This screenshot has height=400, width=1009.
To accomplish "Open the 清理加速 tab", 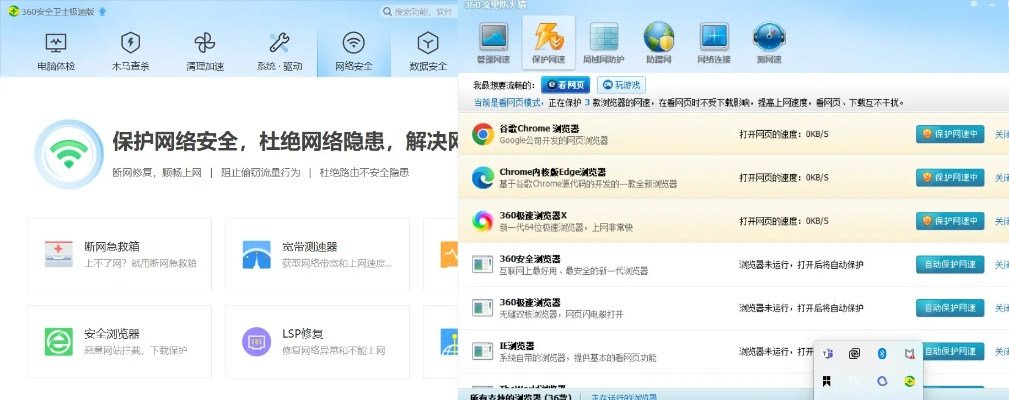I will [205, 52].
